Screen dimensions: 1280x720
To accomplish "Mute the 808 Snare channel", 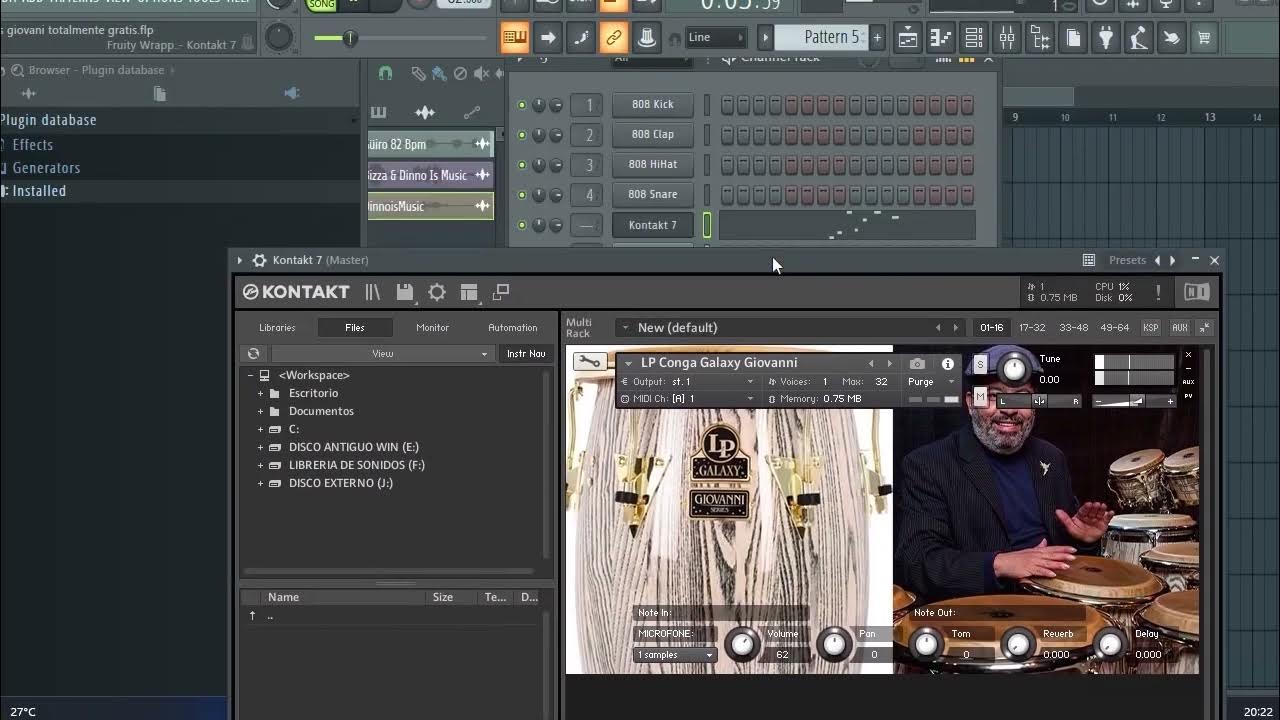I will pos(521,195).
